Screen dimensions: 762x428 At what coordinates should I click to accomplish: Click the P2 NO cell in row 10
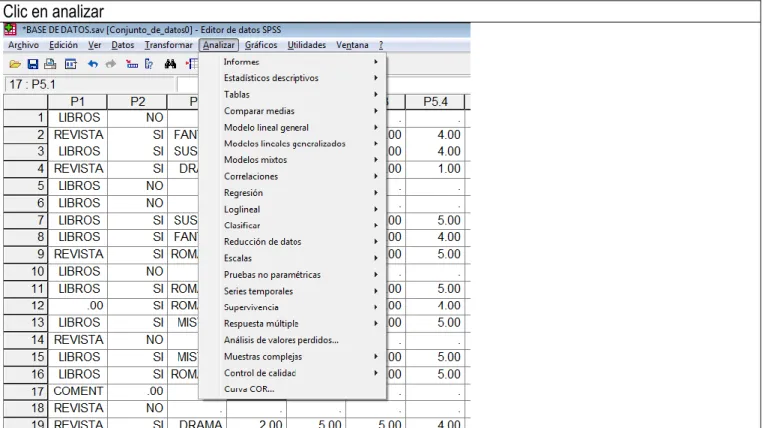(x=137, y=271)
